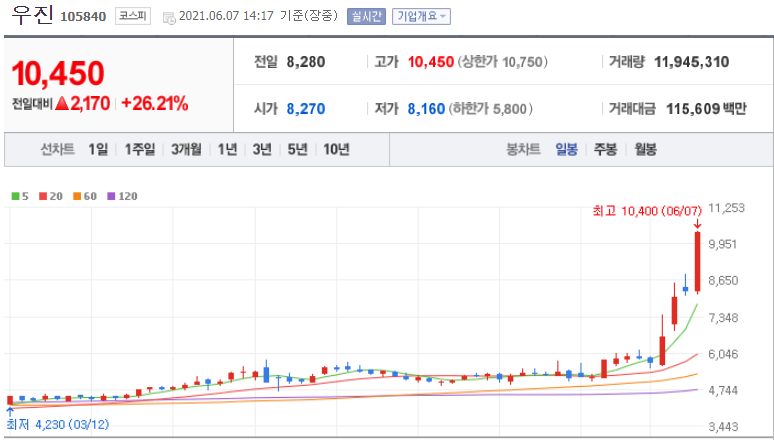Image resolution: width=774 pixels, height=440 pixels.
Task: Select the 3개월 line chart tab
Action: coord(186,149)
